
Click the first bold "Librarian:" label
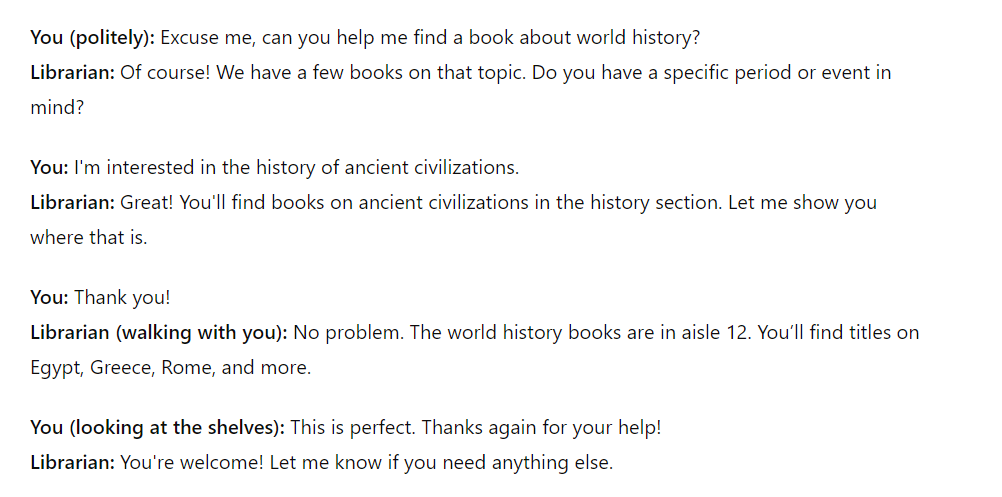pyautogui.click(x=72, y=72)
